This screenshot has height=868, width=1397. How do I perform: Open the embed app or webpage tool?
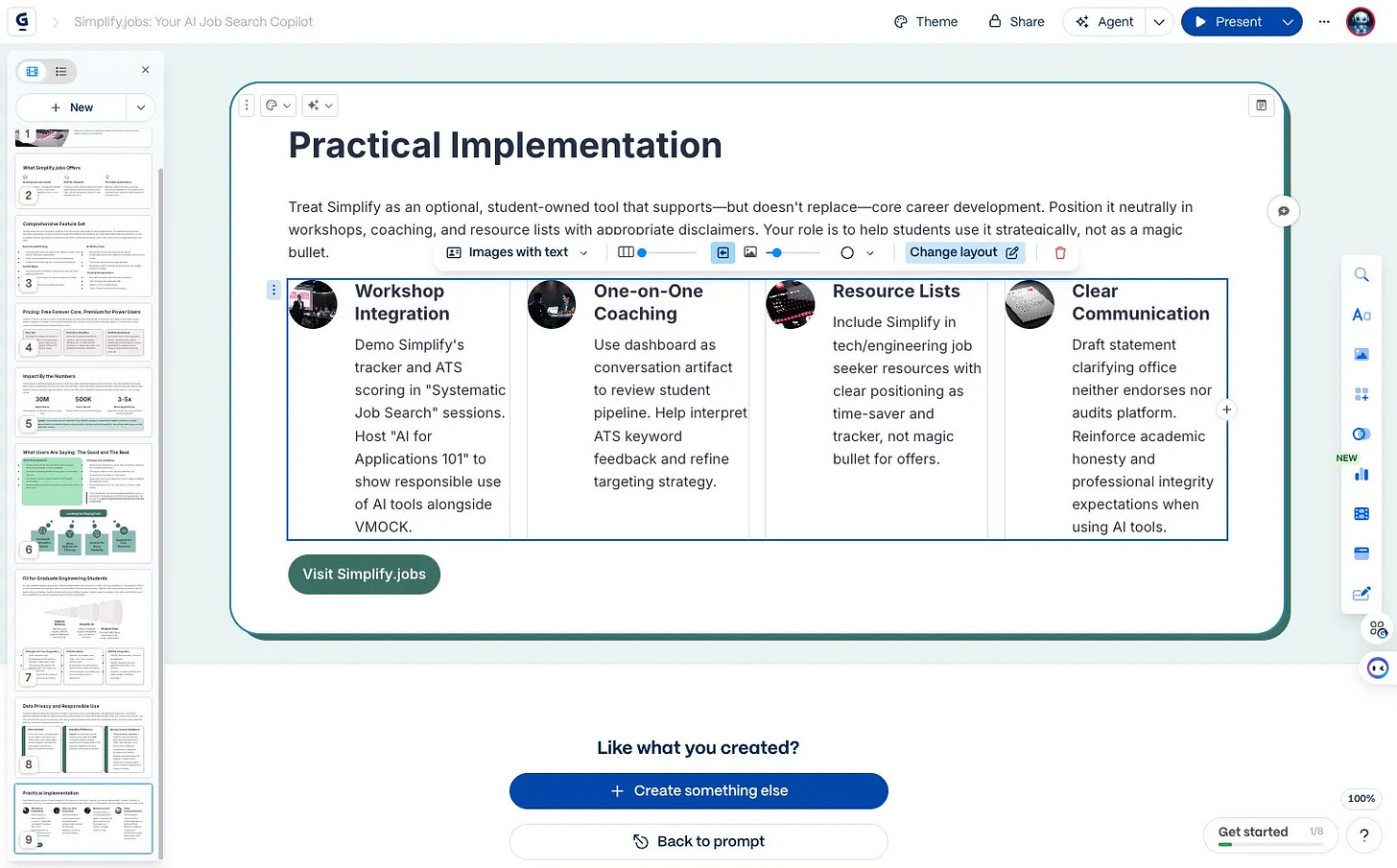click(x=1361, y=553)
